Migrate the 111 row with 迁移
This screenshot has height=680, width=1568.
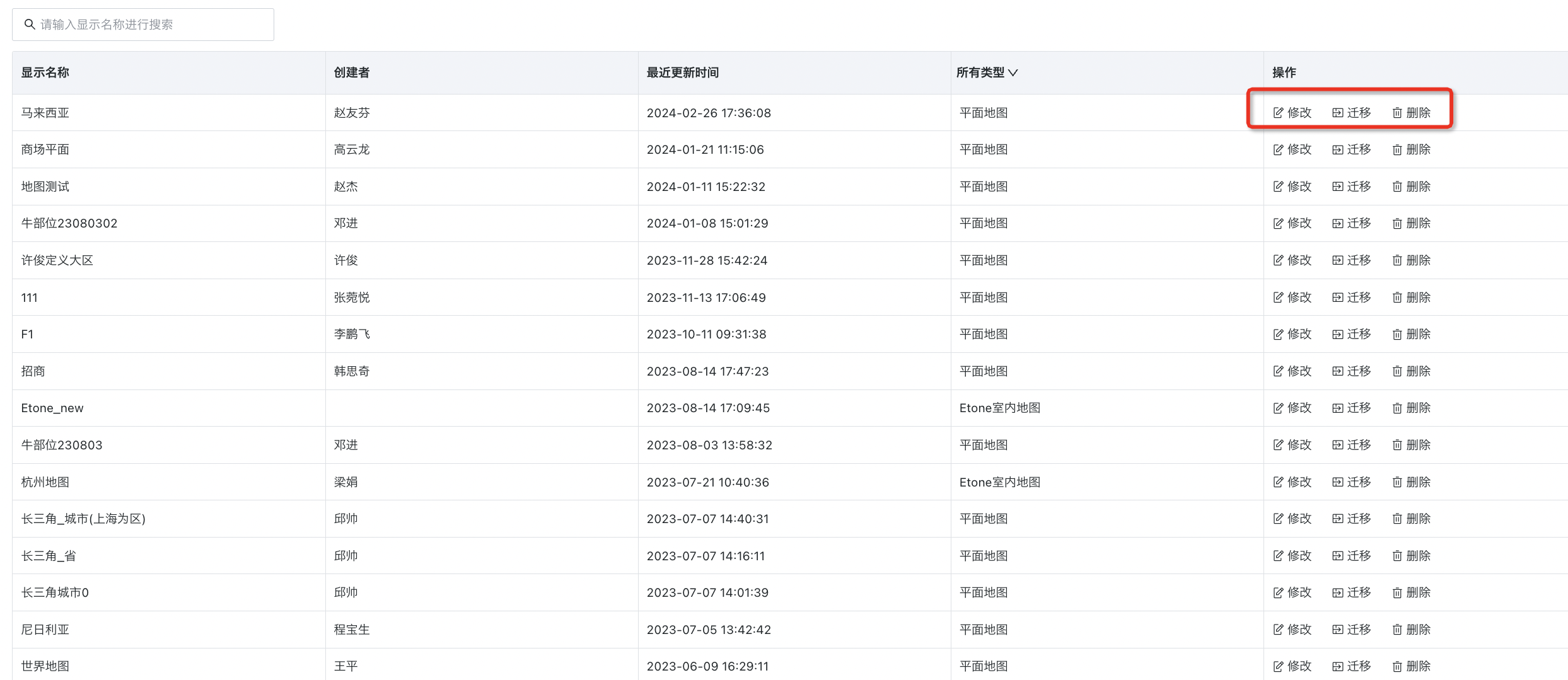click(x=1352, y=297)
